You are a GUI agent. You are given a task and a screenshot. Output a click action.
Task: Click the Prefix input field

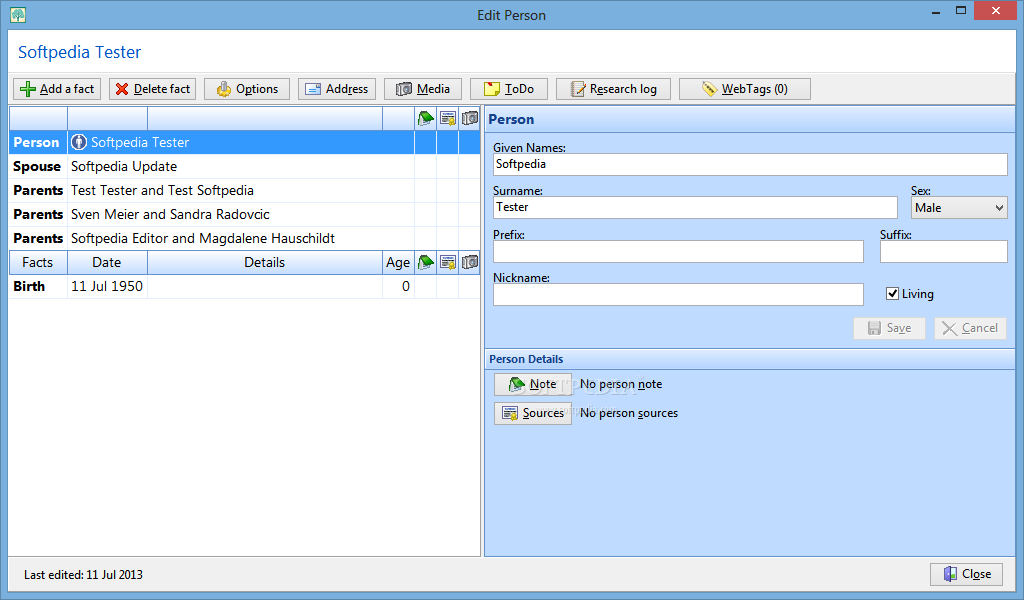(x=678, y=251)
